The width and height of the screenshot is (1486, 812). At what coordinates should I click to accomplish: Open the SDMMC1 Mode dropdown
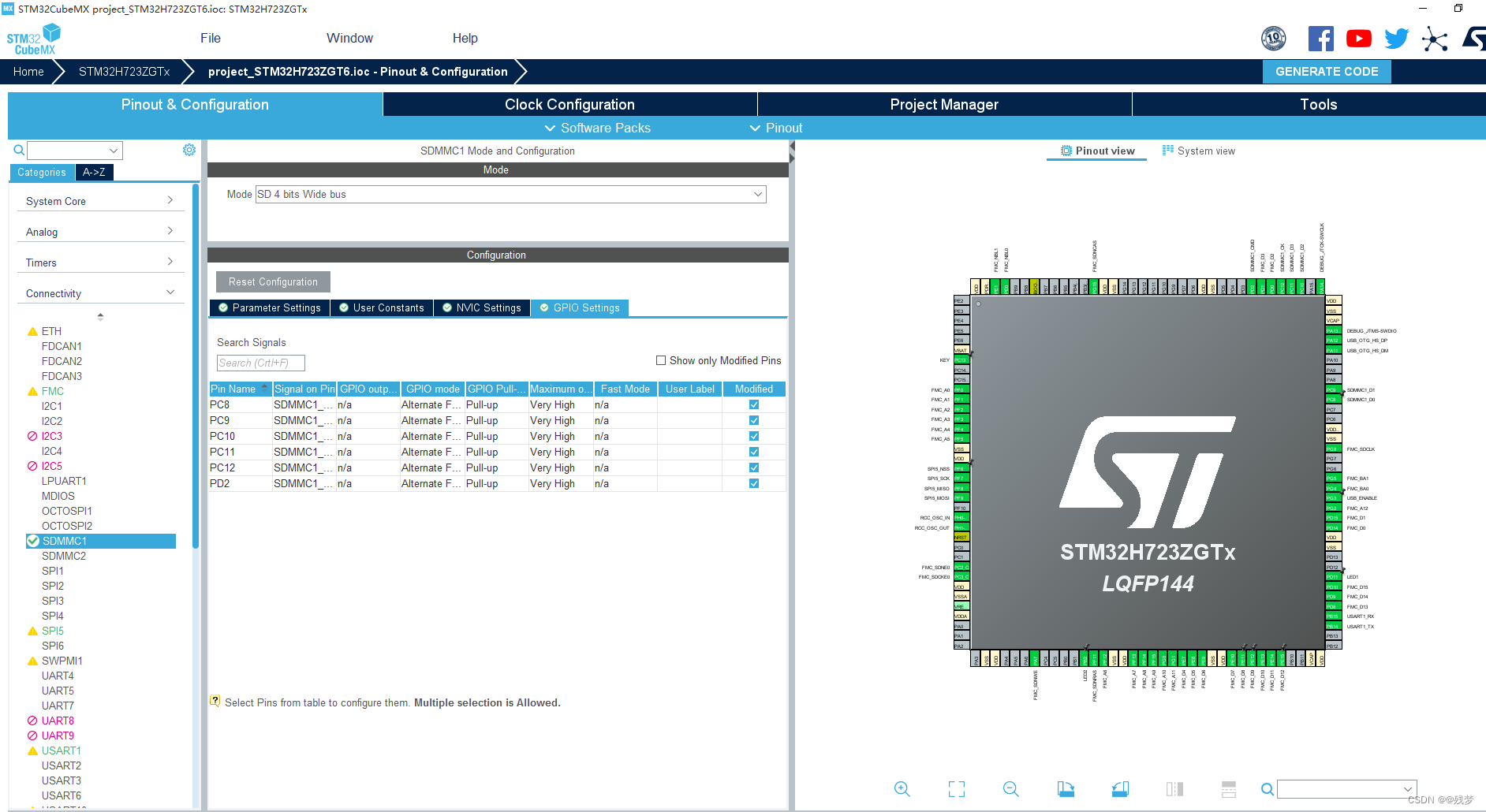click(x=511, y=194)
